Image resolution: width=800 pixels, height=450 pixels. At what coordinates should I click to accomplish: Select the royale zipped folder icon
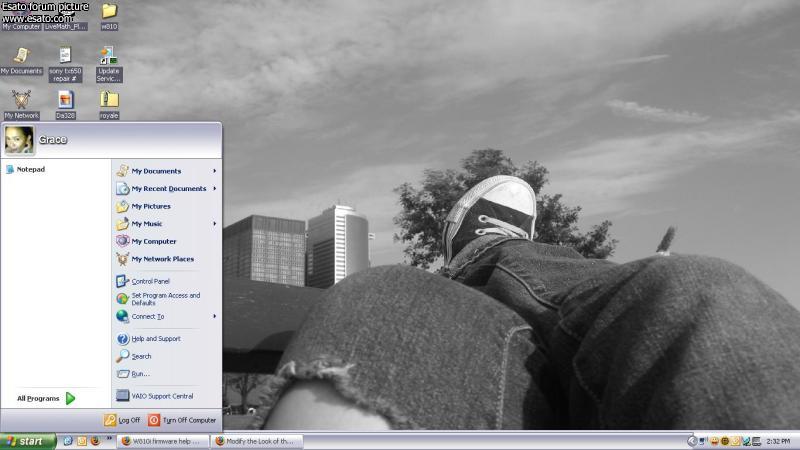click(x=109, y=105)
